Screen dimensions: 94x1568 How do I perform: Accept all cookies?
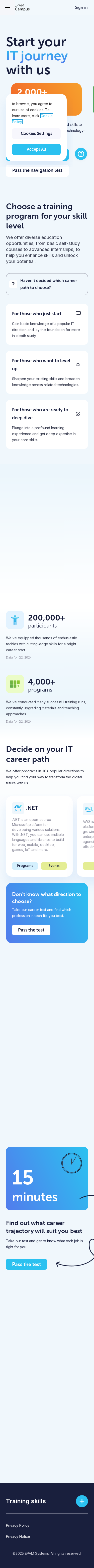[x=36, y=149]
